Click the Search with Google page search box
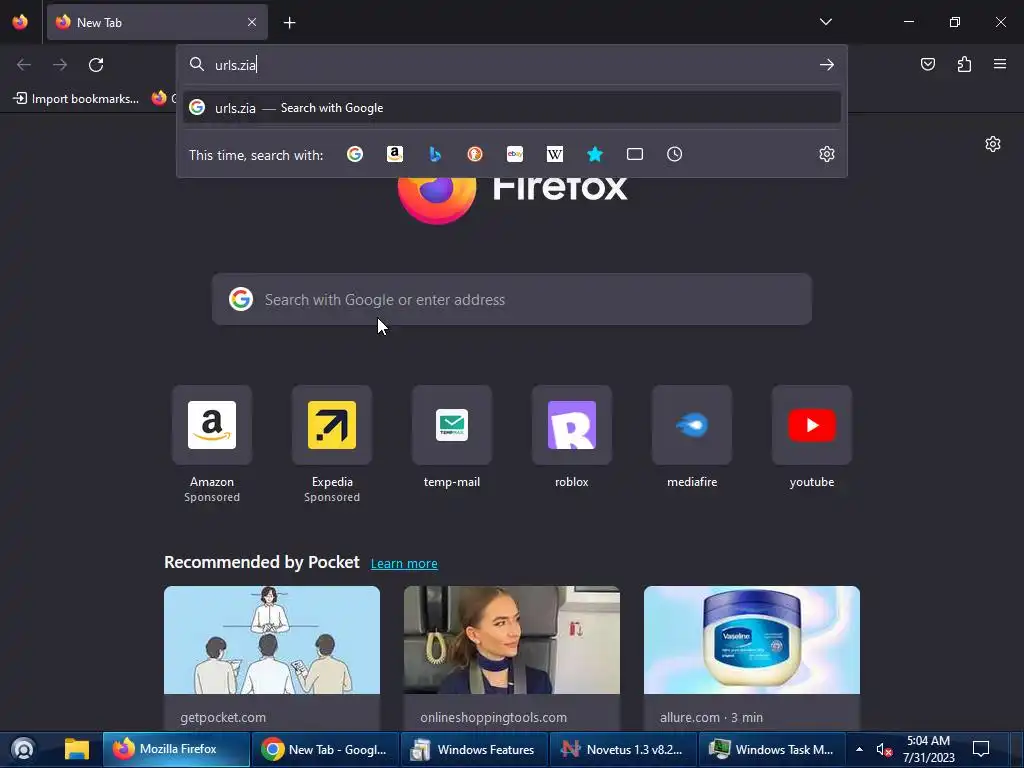This screenshot has height=768, width=1024. click(511, 299)
